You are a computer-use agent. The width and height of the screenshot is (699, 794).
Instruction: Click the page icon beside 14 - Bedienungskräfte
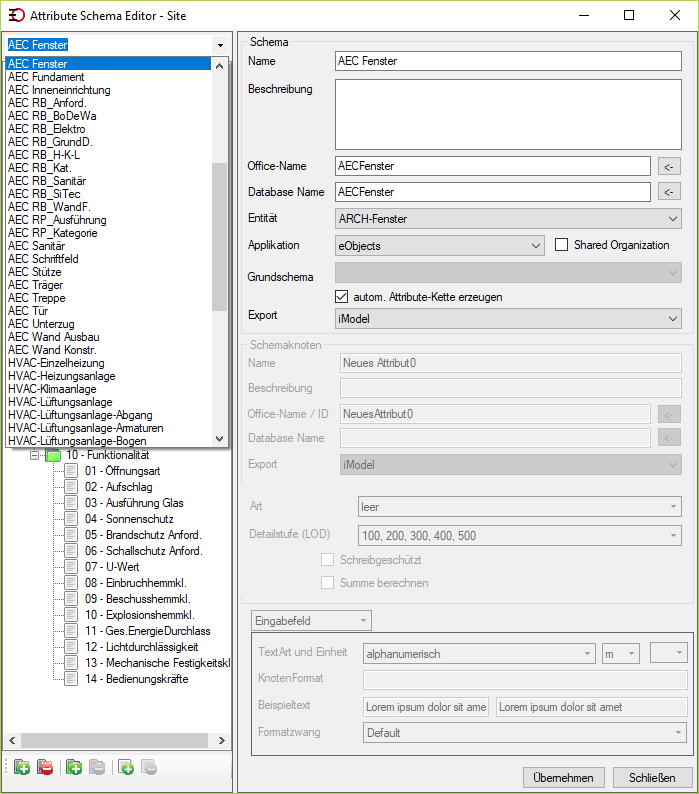click(71, 679)
